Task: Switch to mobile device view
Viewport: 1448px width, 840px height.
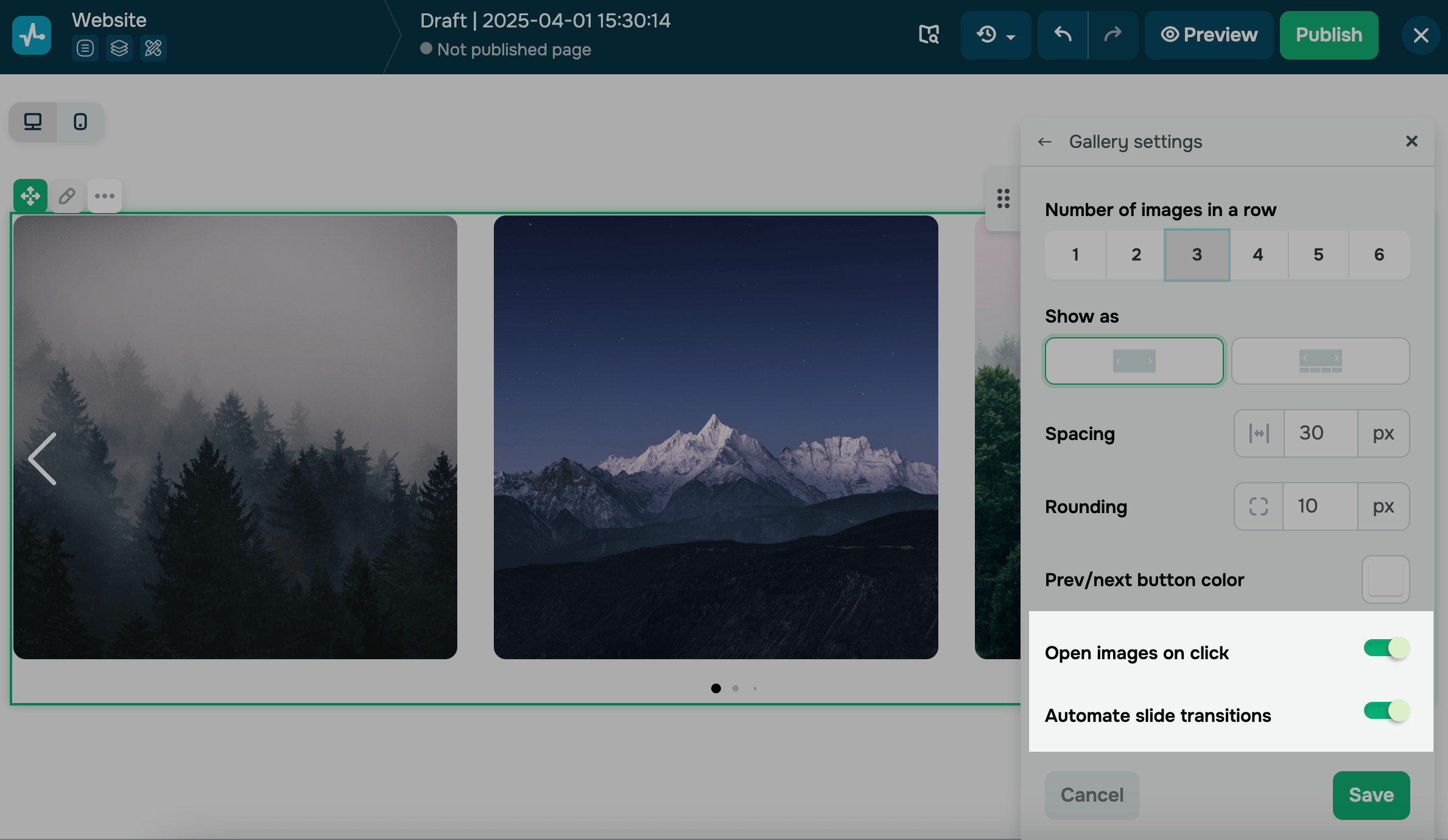Action: (80, 122)
